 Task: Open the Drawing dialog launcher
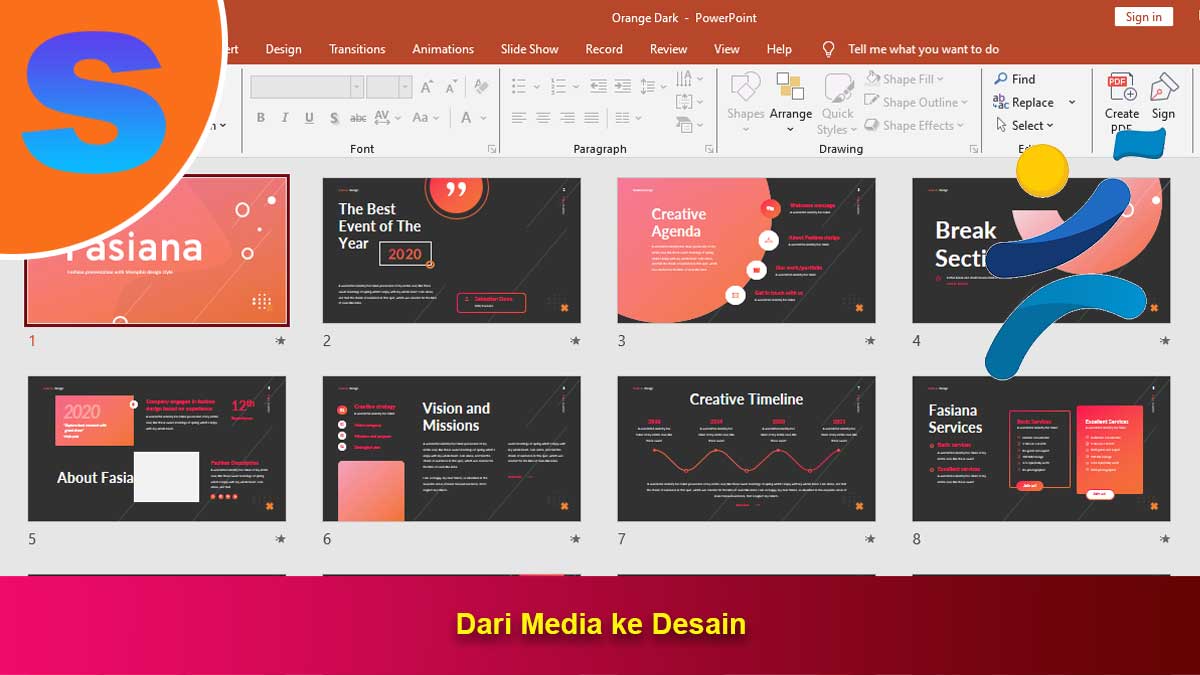point(975,149)
